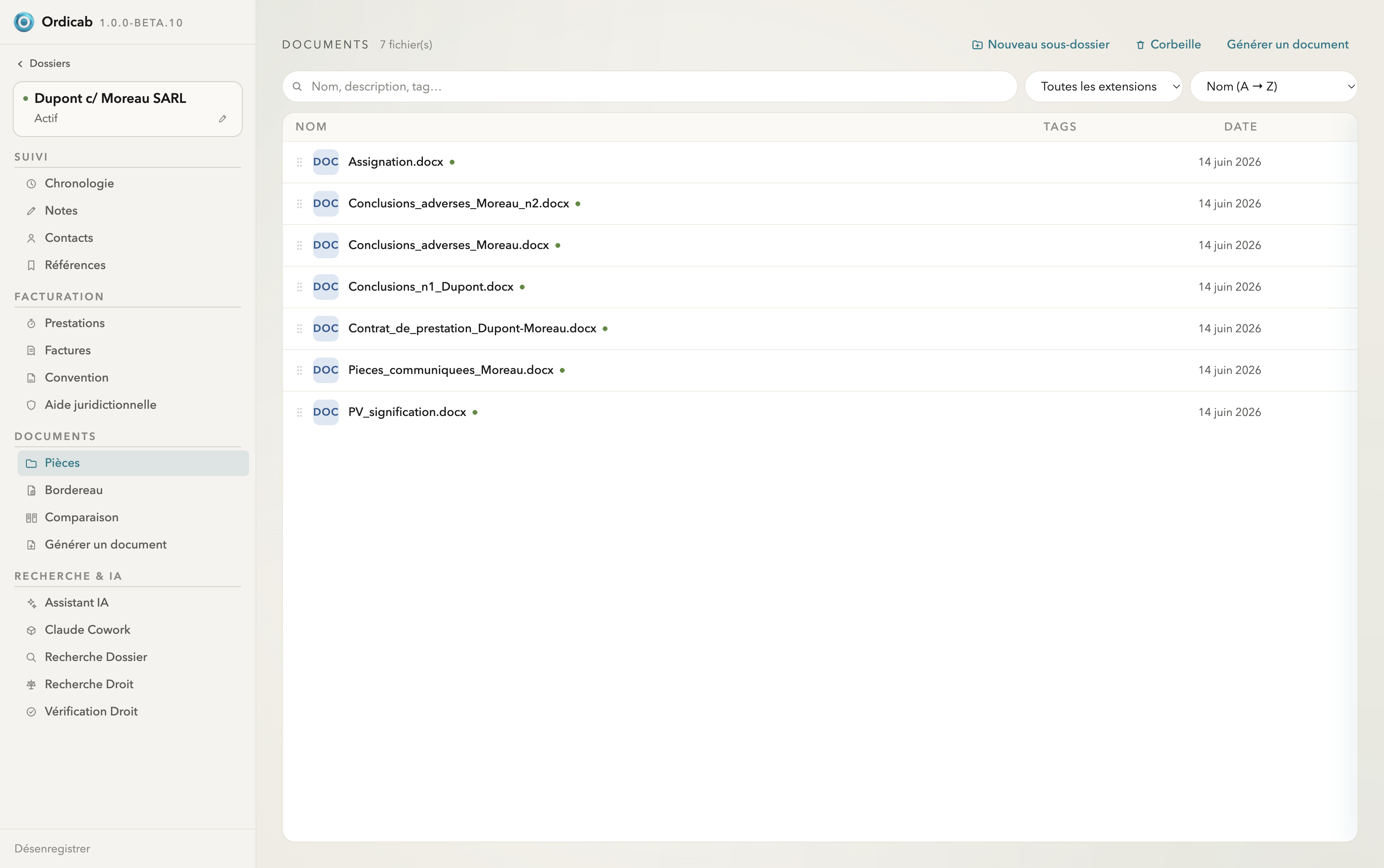
Task: Click DOC badge of Pieces_communiquees_Moreau.docx
Action: tap(326, 370)
